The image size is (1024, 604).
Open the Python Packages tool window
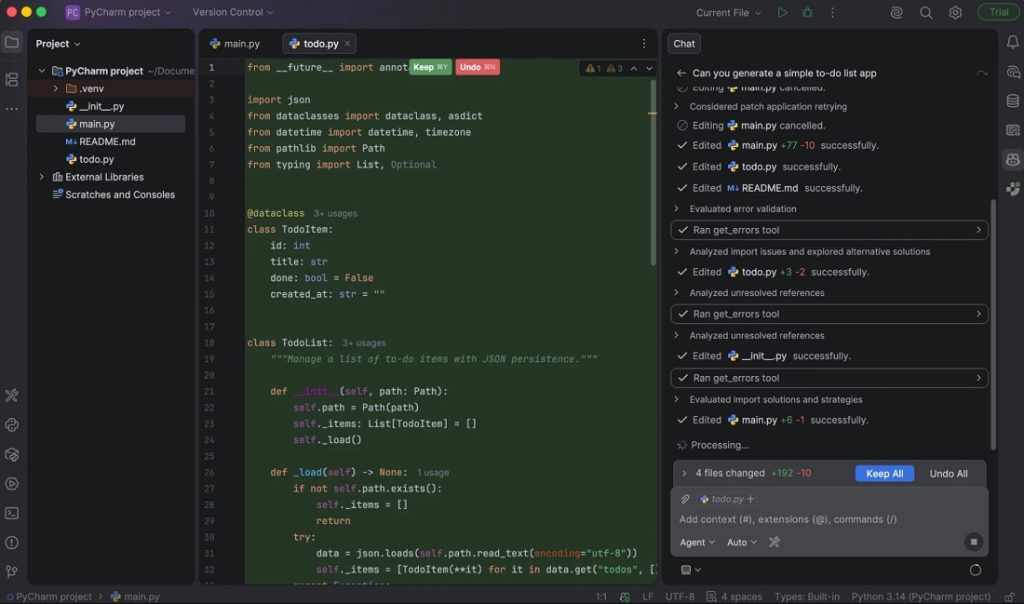pyautogui.click(x=12, y=454)
